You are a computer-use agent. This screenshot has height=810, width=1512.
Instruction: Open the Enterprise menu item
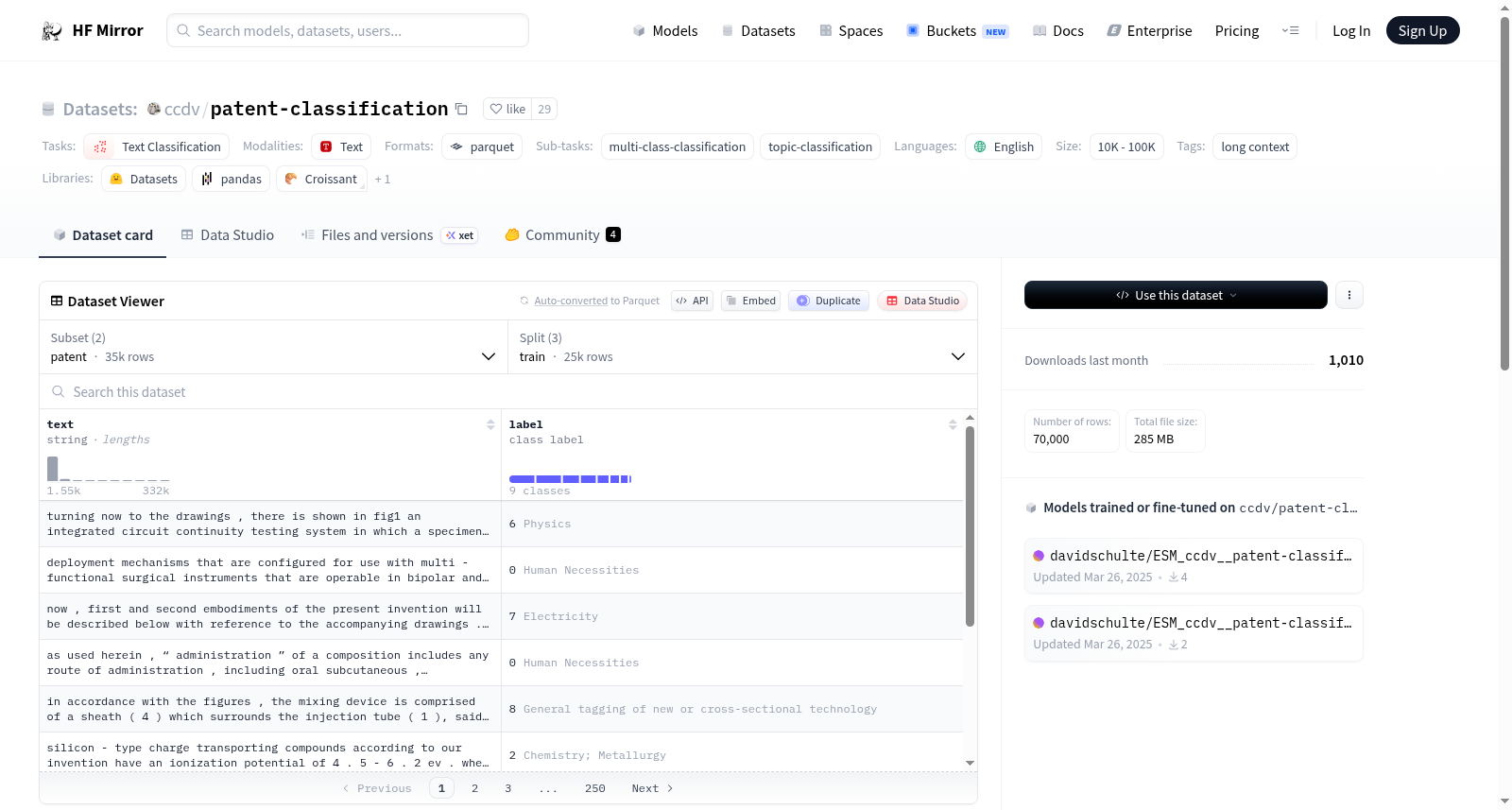point(1150,31)
